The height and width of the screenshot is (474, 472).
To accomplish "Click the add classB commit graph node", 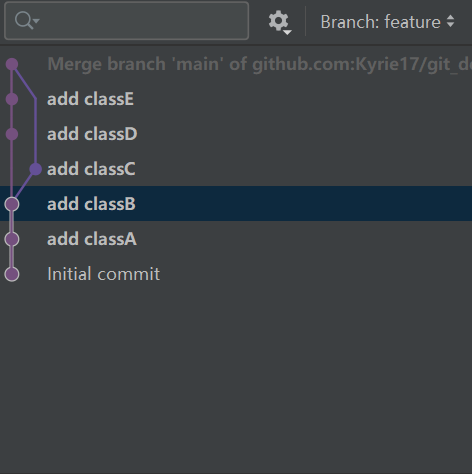I will tap(12, 204).
